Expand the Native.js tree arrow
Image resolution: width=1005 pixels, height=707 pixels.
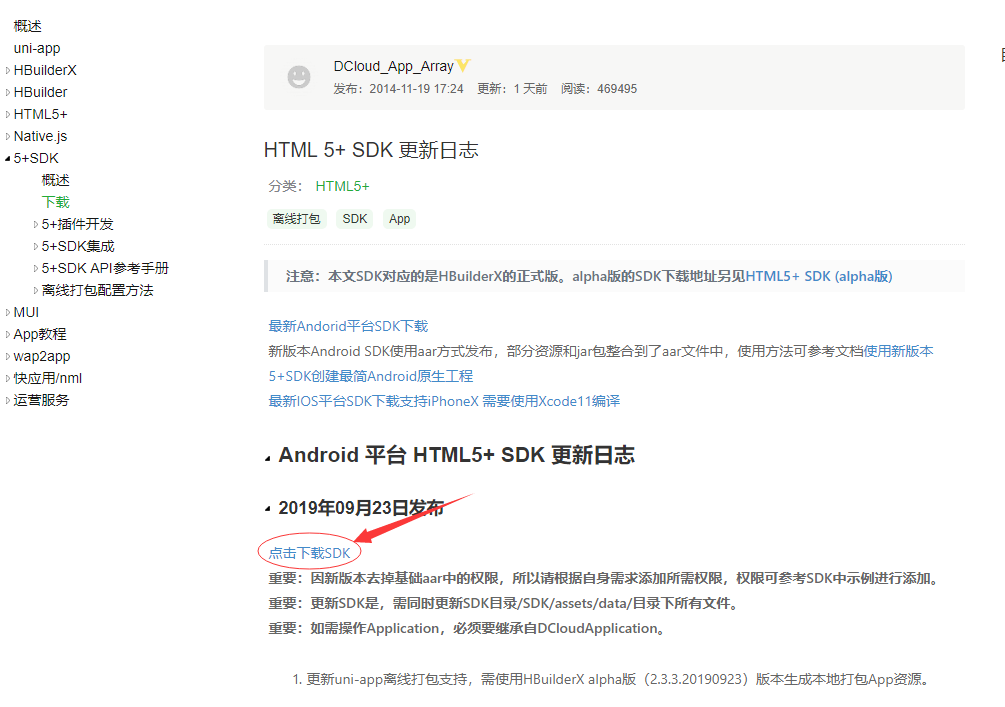tap(8, 137)
